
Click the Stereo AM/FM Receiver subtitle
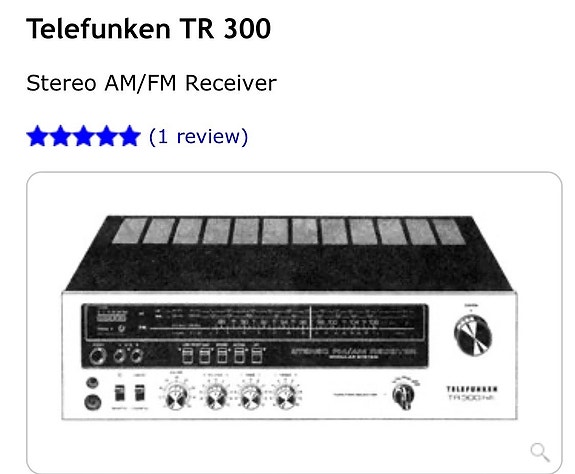coord(151,83)
